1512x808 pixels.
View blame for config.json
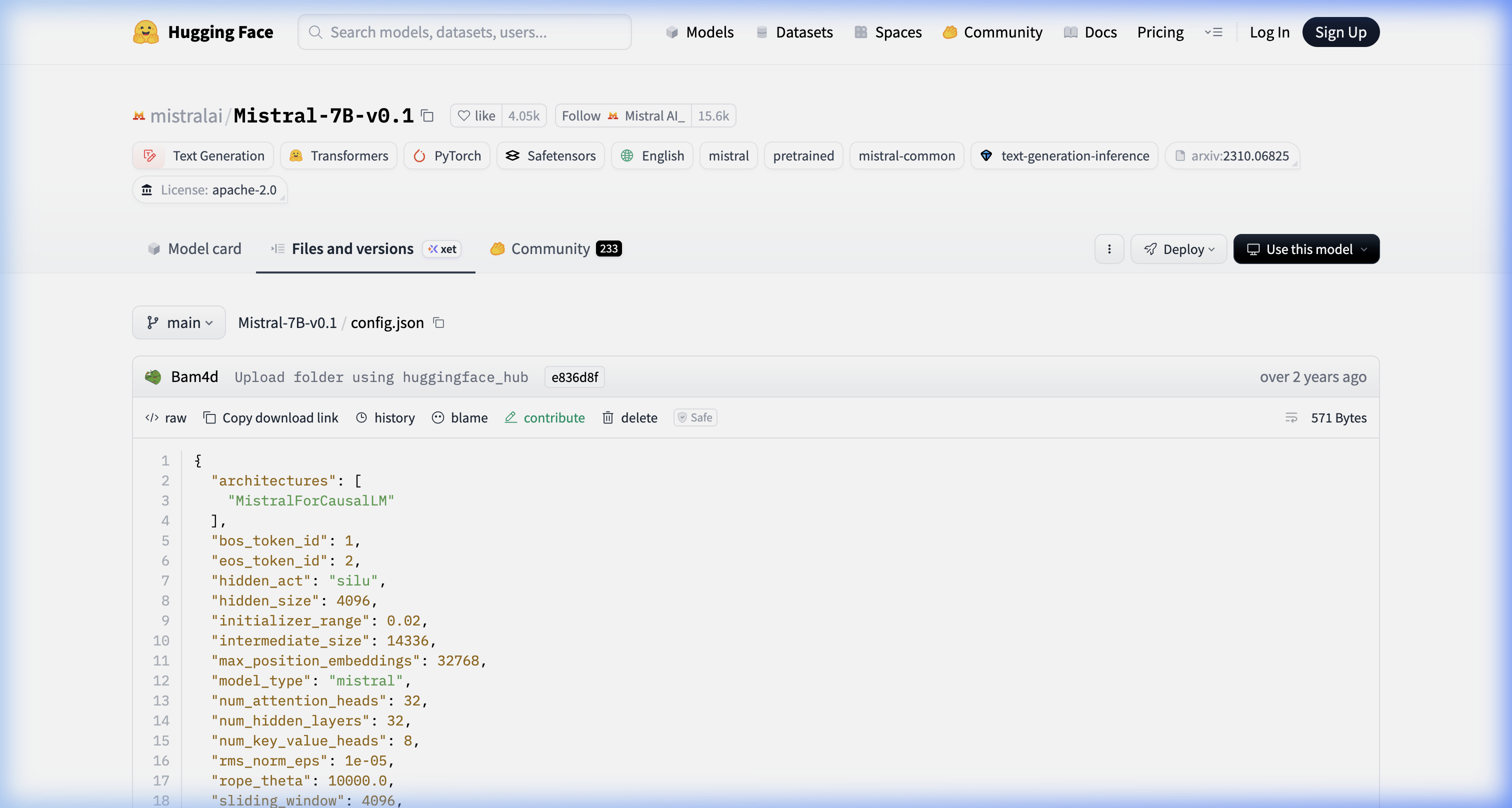460,418
